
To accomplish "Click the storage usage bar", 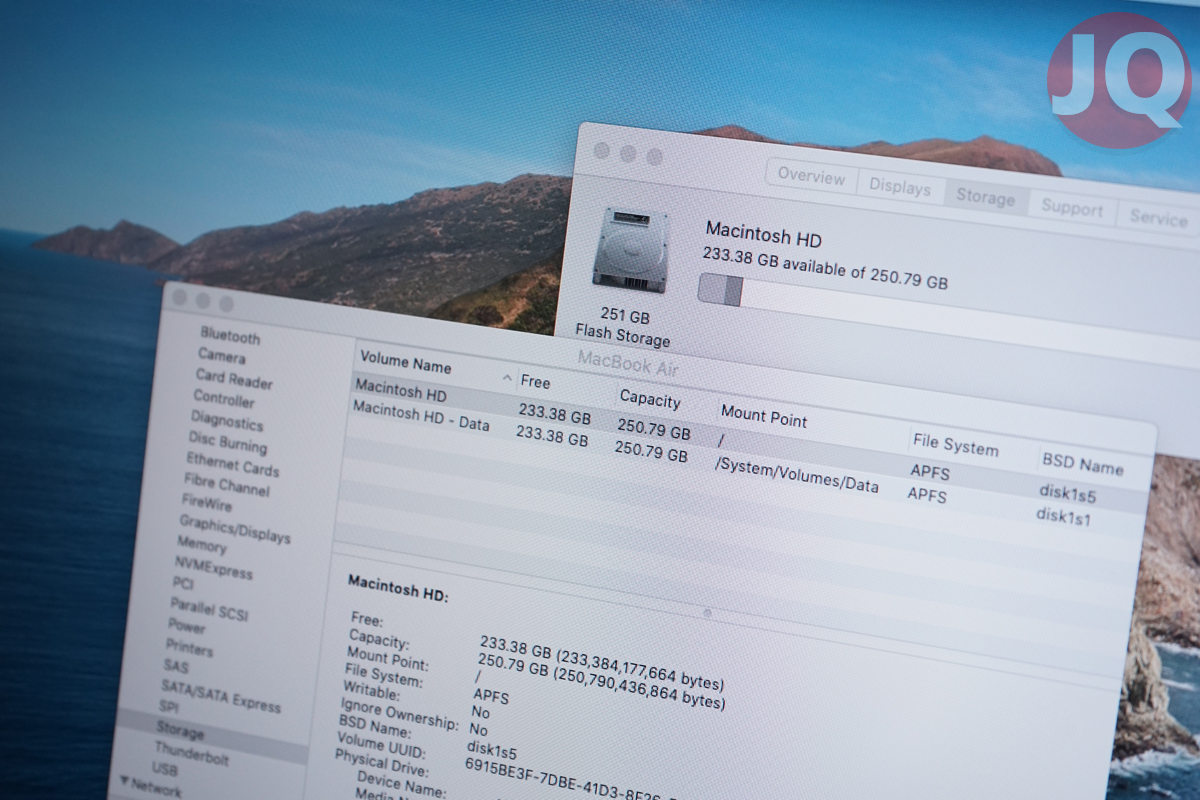I will pyautogui.click(x=948, y=322).
